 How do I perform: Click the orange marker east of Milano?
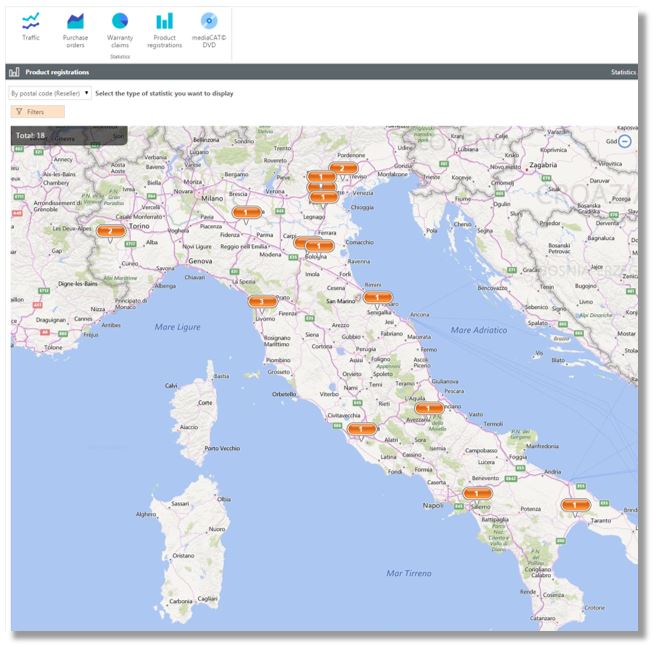(x=245, y=212)
